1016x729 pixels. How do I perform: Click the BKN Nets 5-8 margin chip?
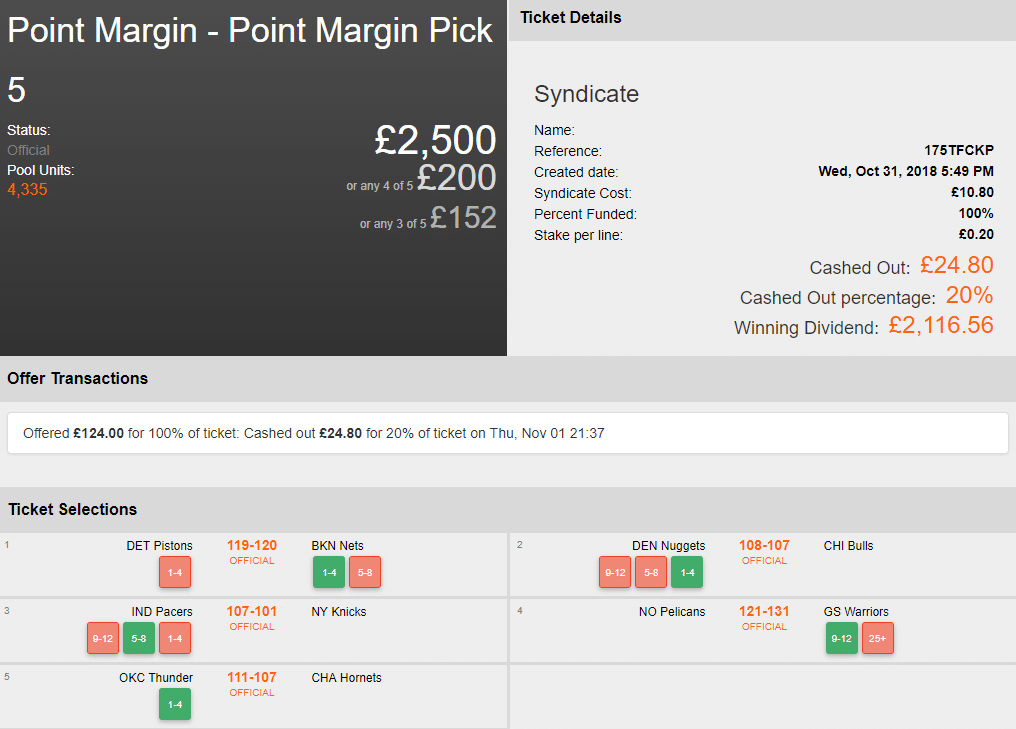tap(365, 572)
